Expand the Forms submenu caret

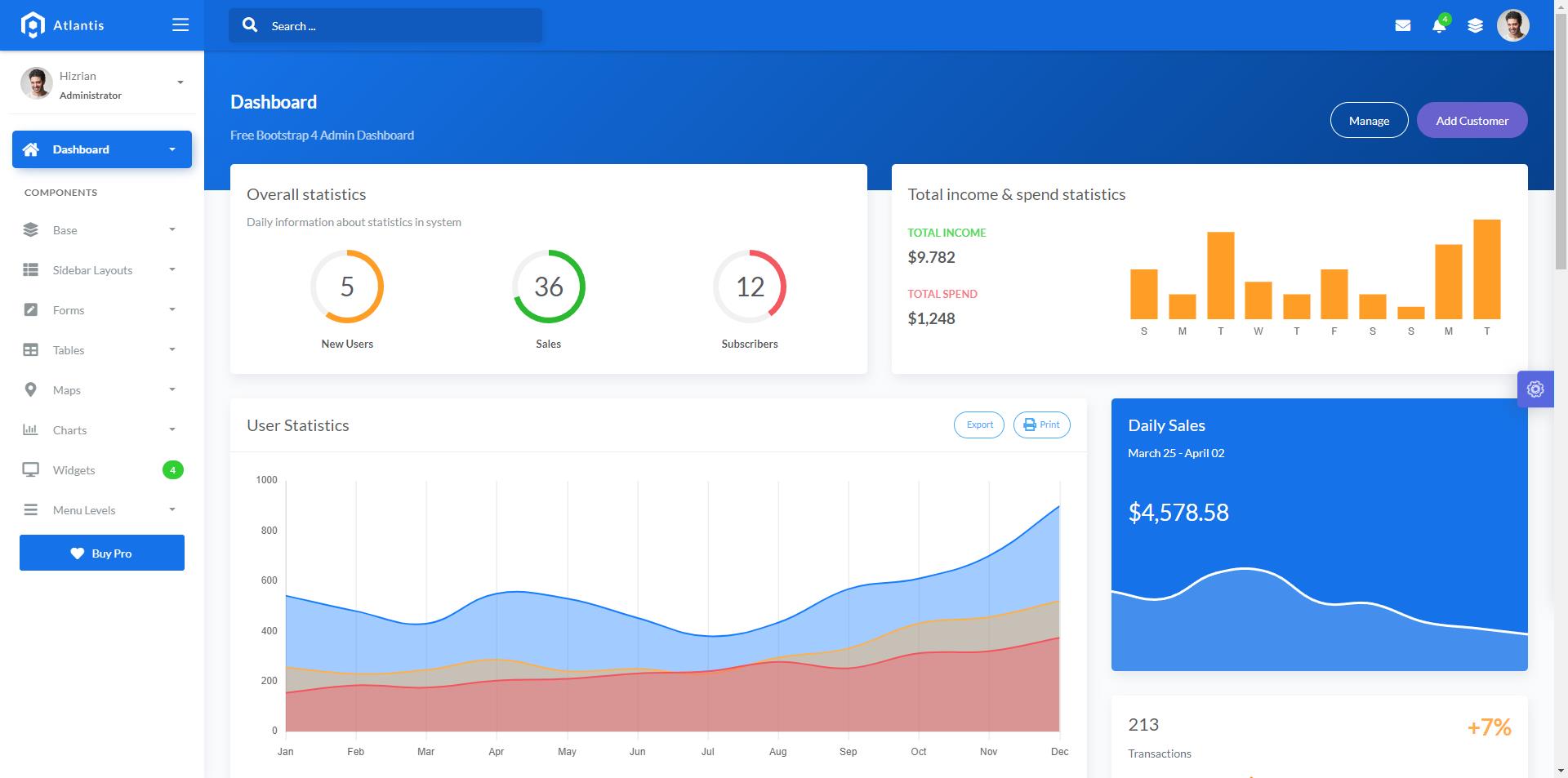171,309
